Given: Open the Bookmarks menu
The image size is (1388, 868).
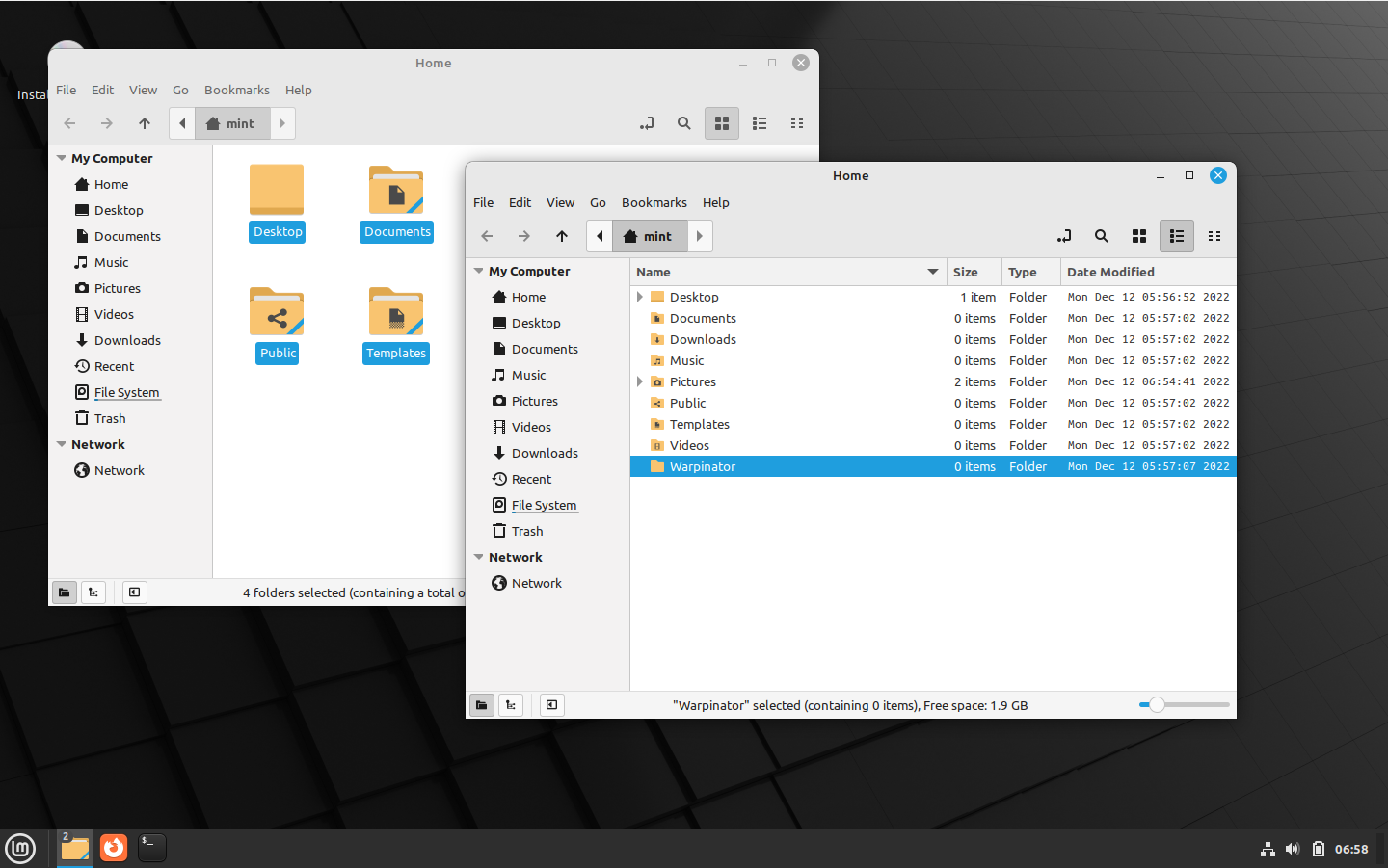Looking at the screenshot, I should pos(654,202).
